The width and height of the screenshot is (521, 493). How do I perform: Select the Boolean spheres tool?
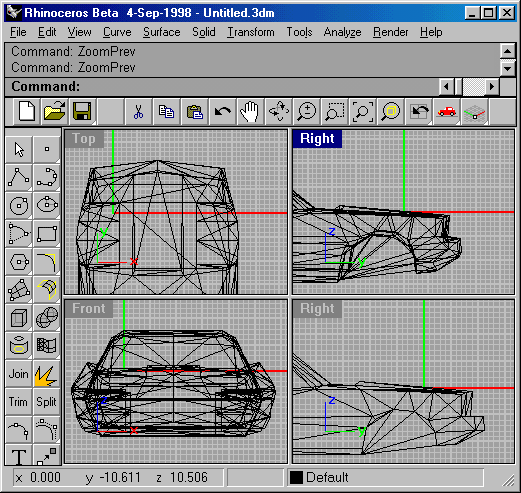click(47, 317)
